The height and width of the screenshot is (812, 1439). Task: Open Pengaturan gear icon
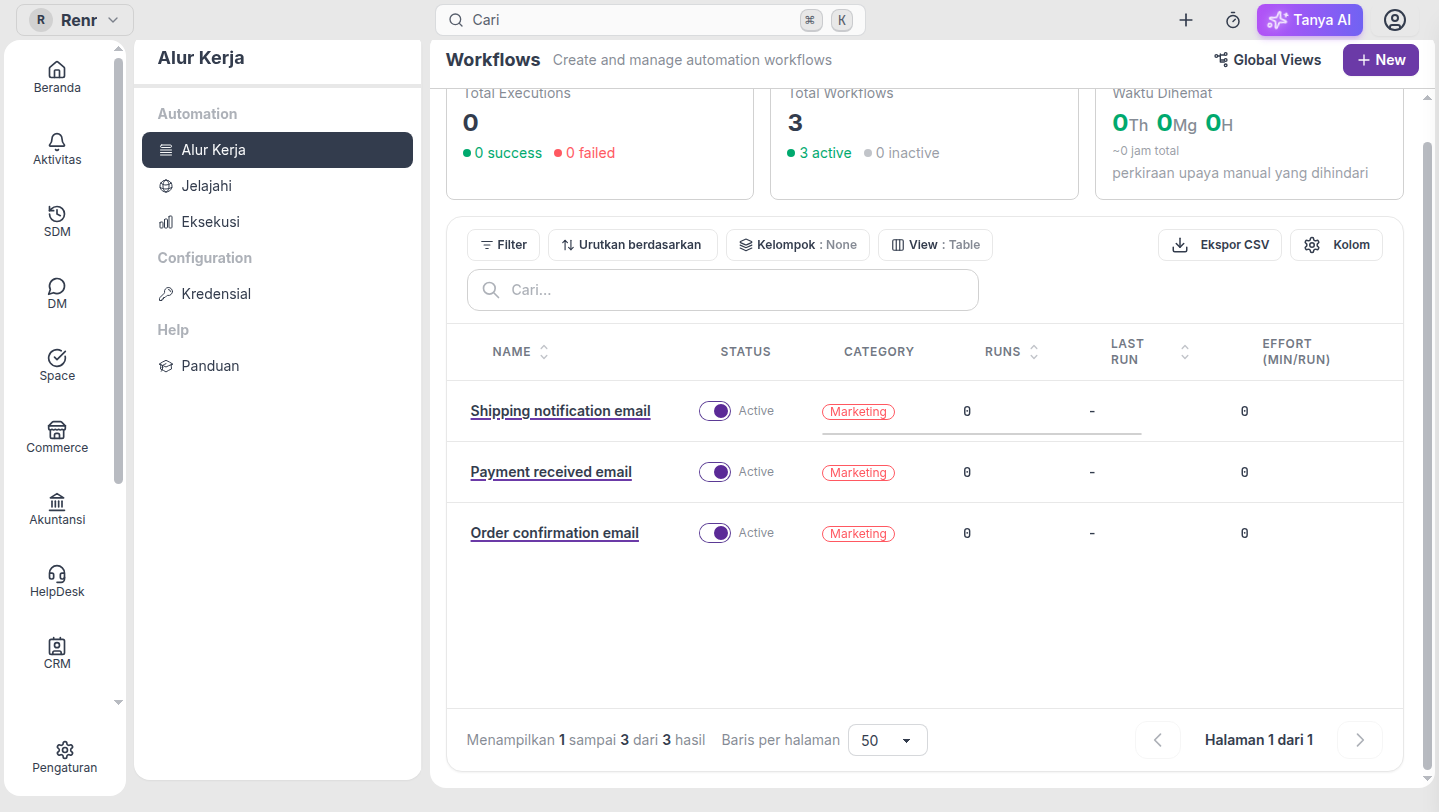65,750
